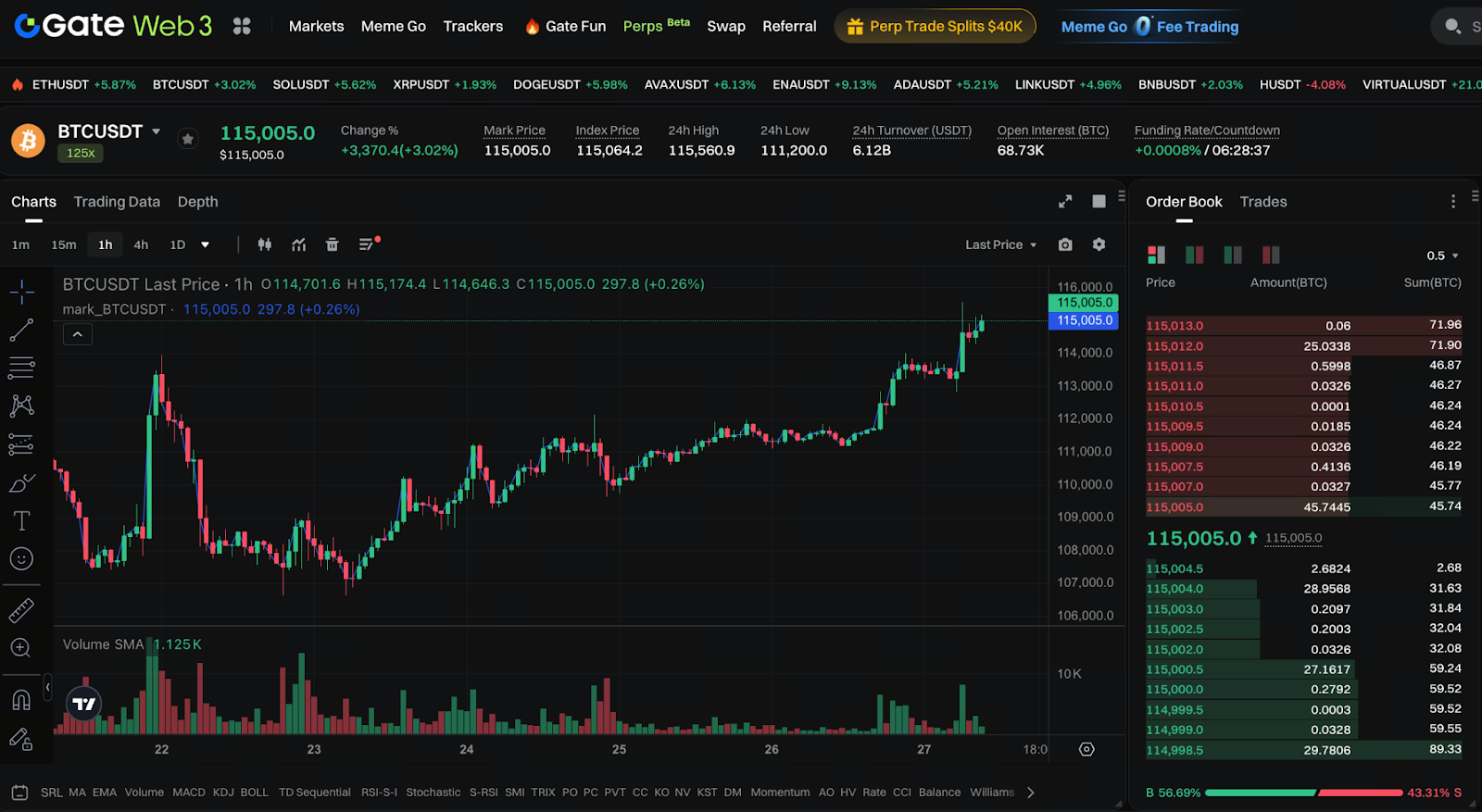Open SOLUSDT from the ticker strip
The image size is (1482, 812).
pyautogui.click(x=324, y=84)
